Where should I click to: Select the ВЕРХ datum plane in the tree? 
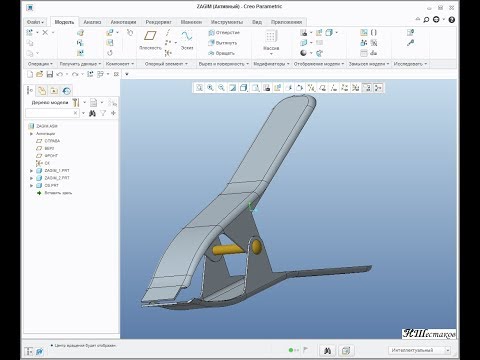[x=45, y=148]
